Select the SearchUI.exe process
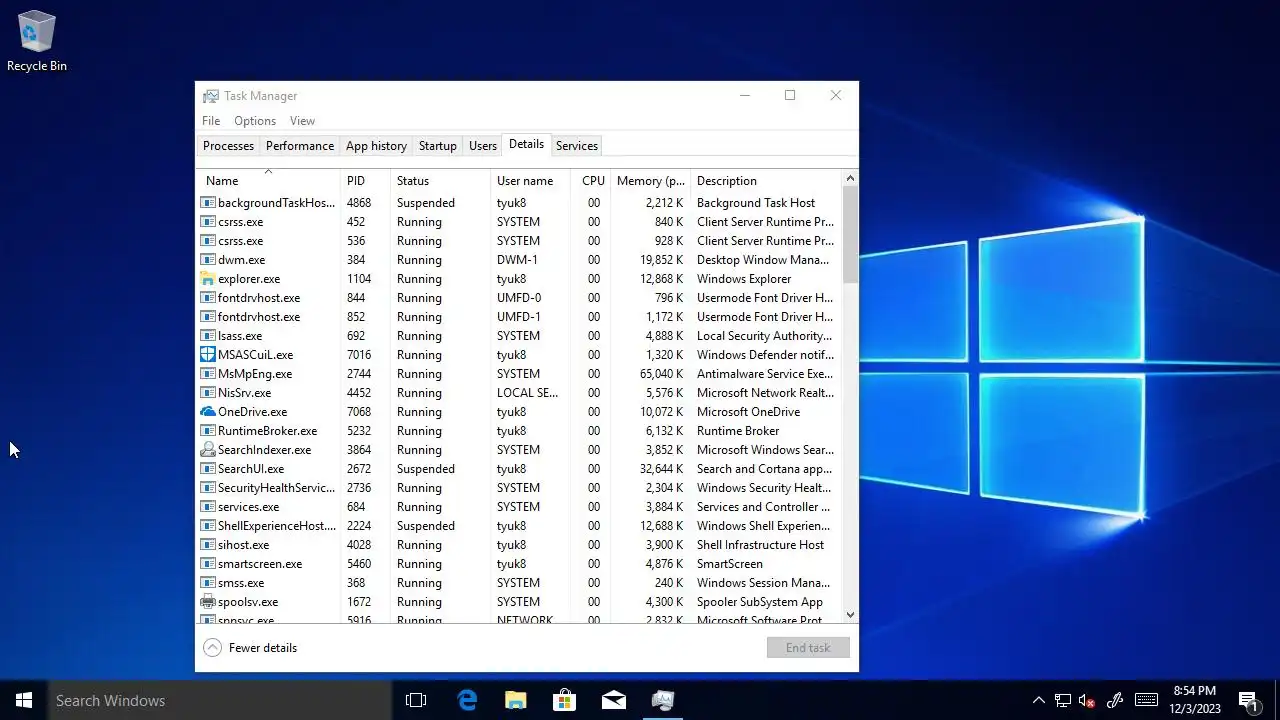Viewport: 1280px width, 720px height. click(519, 469)
